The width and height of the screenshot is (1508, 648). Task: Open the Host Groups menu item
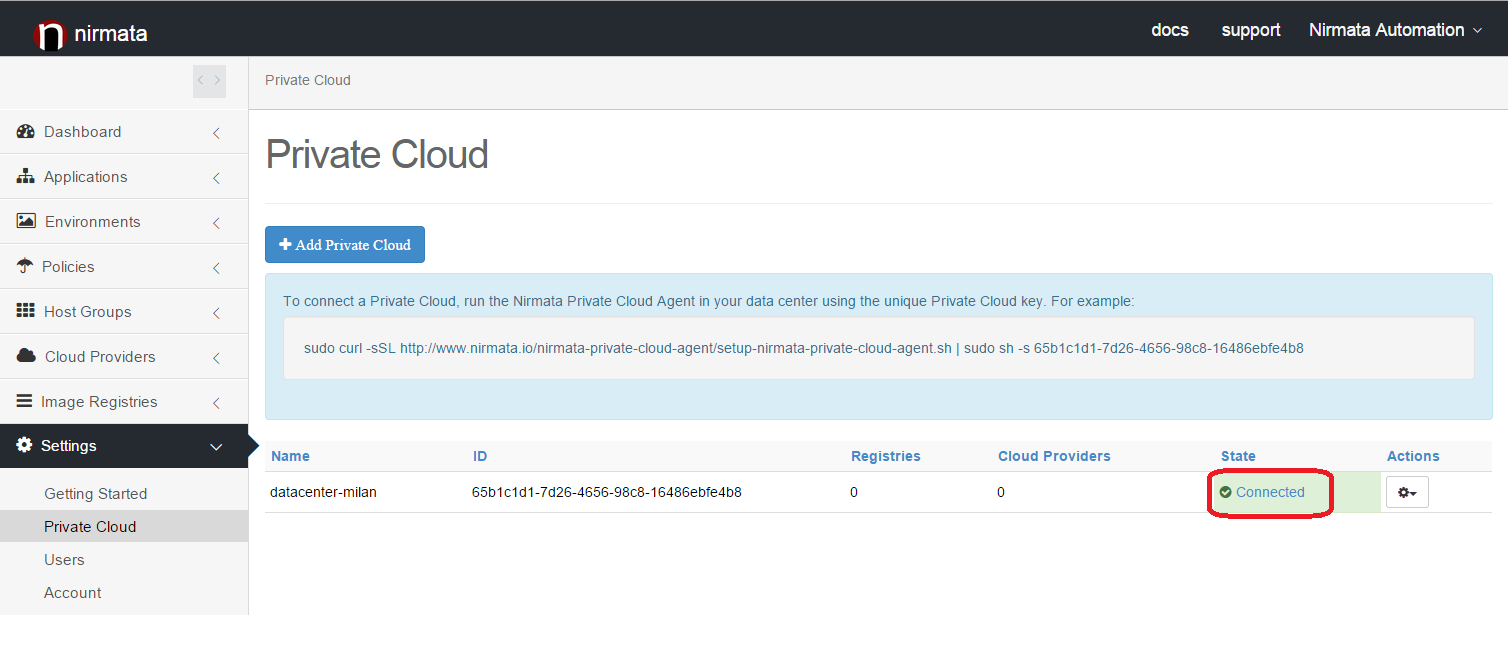pos(124,312)
